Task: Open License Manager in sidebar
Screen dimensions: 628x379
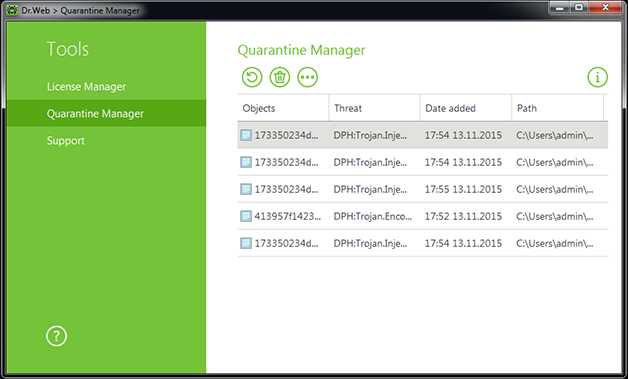Action: (86, 87)
